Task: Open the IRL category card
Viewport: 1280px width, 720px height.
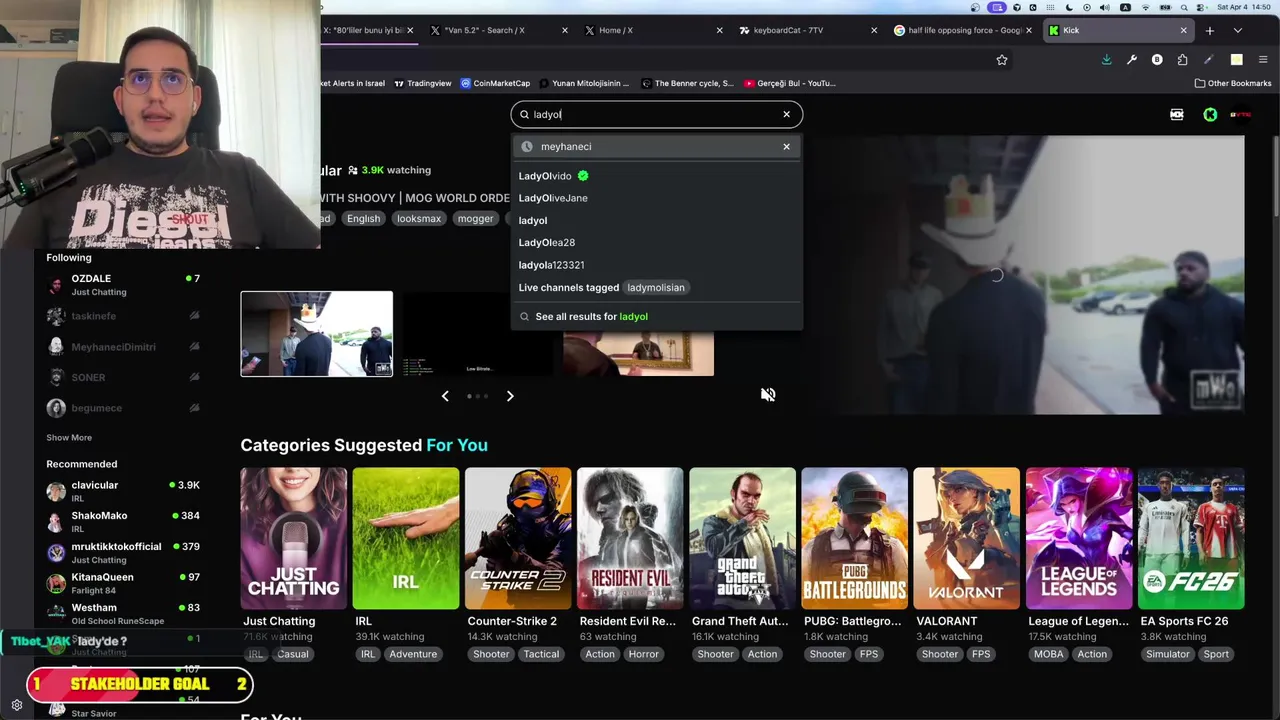Action: [405, 539]
